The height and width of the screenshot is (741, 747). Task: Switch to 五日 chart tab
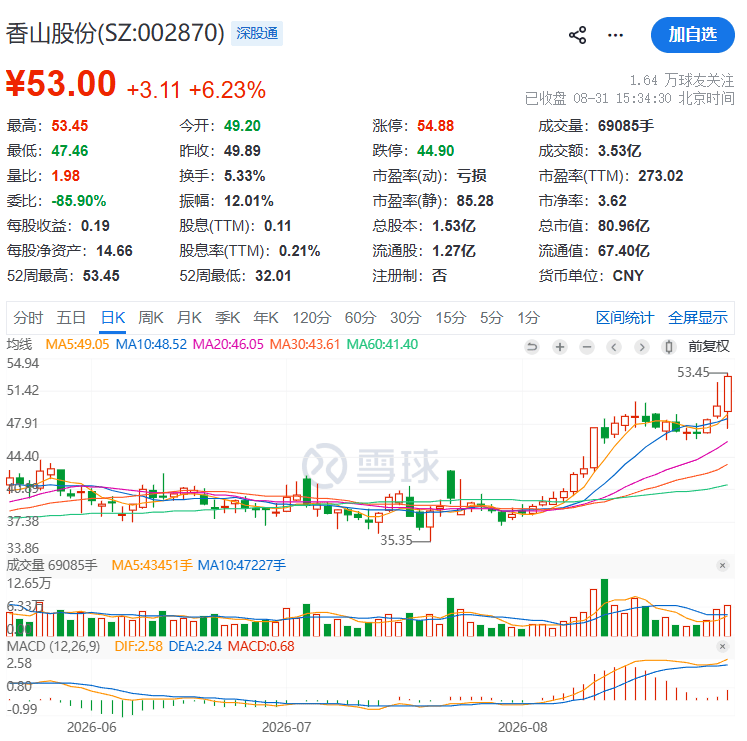pos(71,317)
